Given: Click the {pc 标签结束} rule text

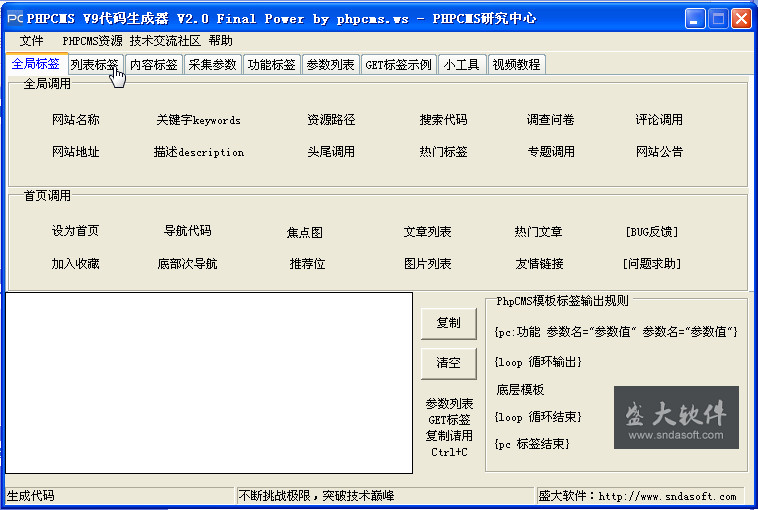Looking at the screenshot, I should click(x=532, y=444).
